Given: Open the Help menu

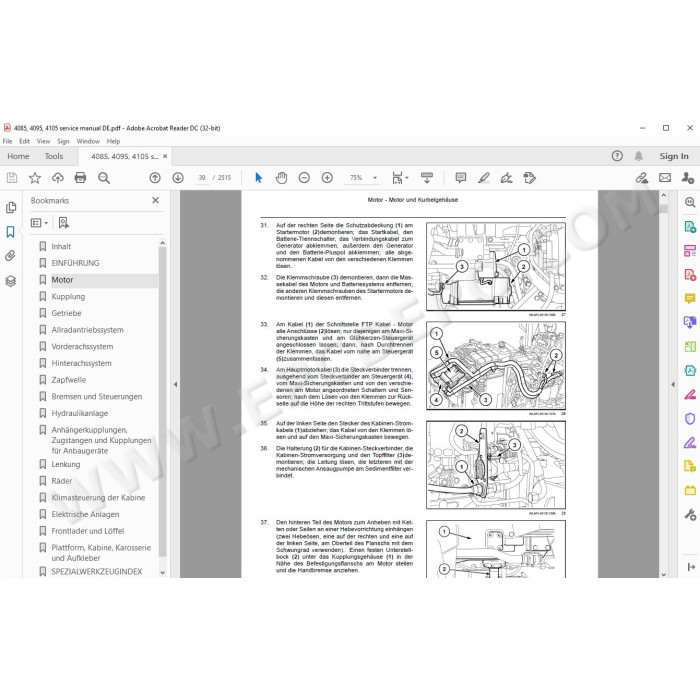Looking at the screenshot, I should (x=113, y=141).
